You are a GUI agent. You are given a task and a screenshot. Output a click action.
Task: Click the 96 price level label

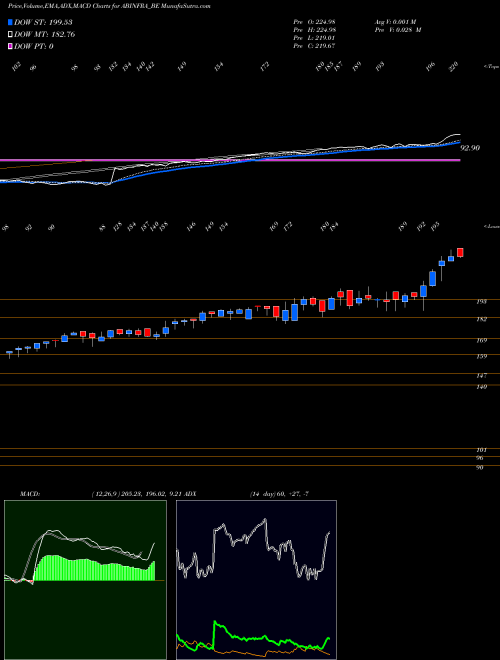click(x=480, y=459)
